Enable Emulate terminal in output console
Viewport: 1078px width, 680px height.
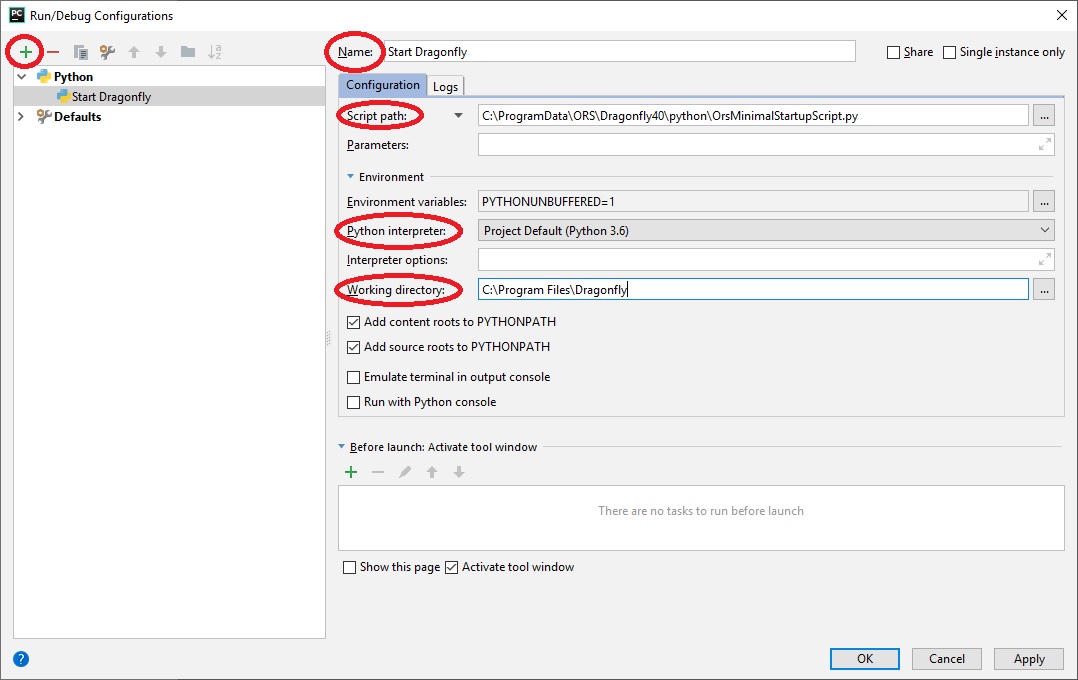pyautogui.click(x=355, y=377)
